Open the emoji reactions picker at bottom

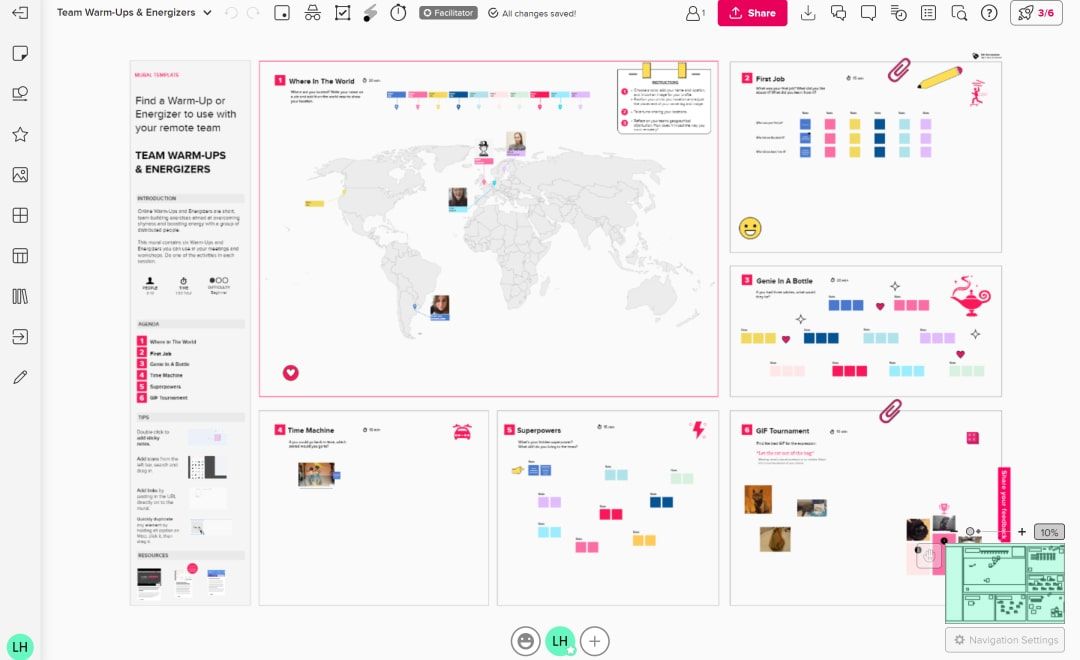(525, 641)
